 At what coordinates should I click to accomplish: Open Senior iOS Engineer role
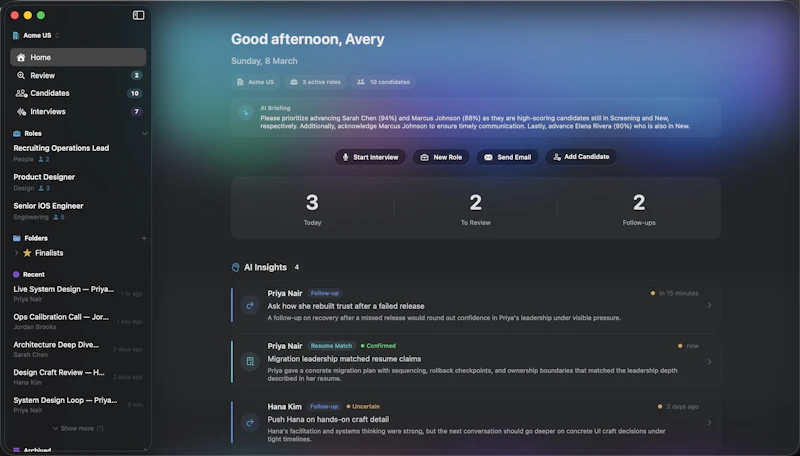78,211
